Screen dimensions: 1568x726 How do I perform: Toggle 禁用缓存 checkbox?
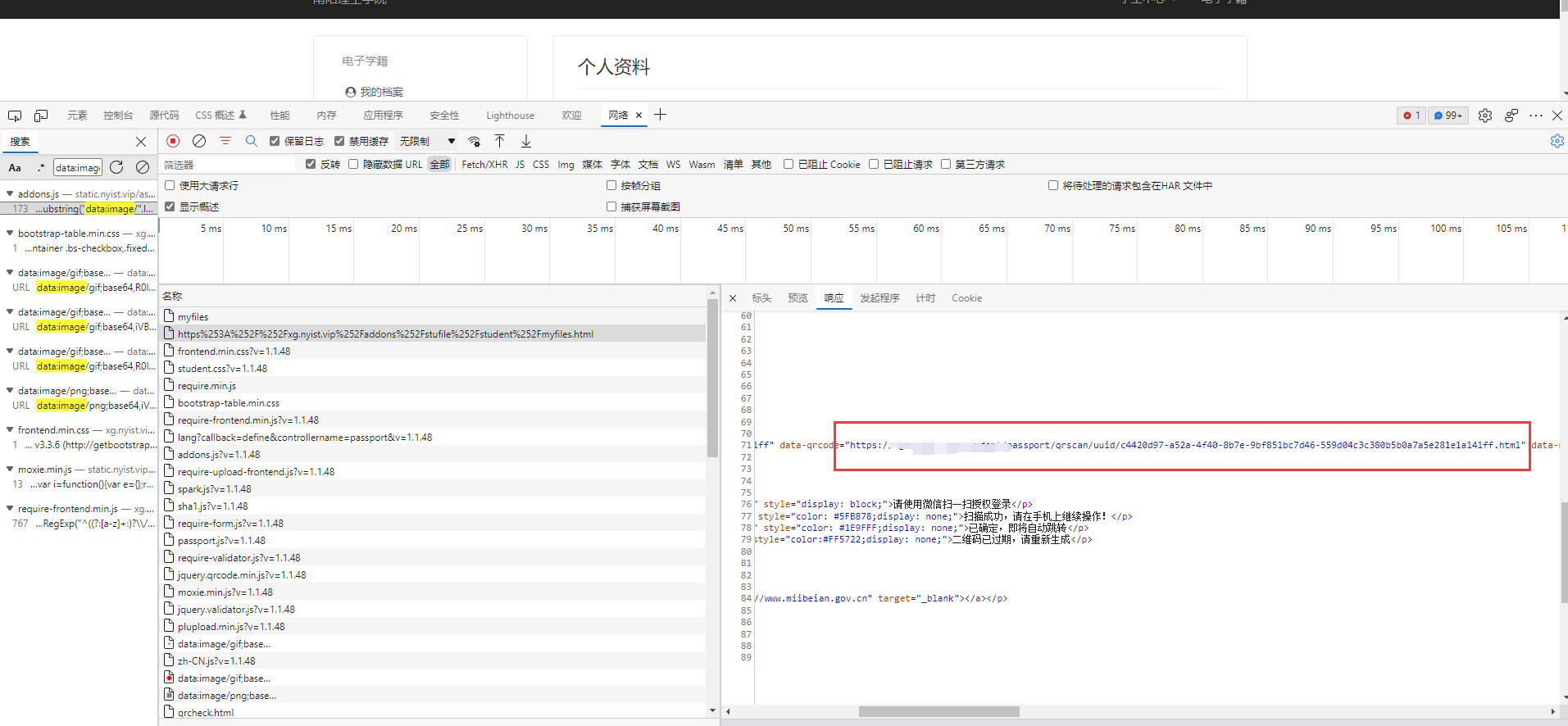[339, 141]
